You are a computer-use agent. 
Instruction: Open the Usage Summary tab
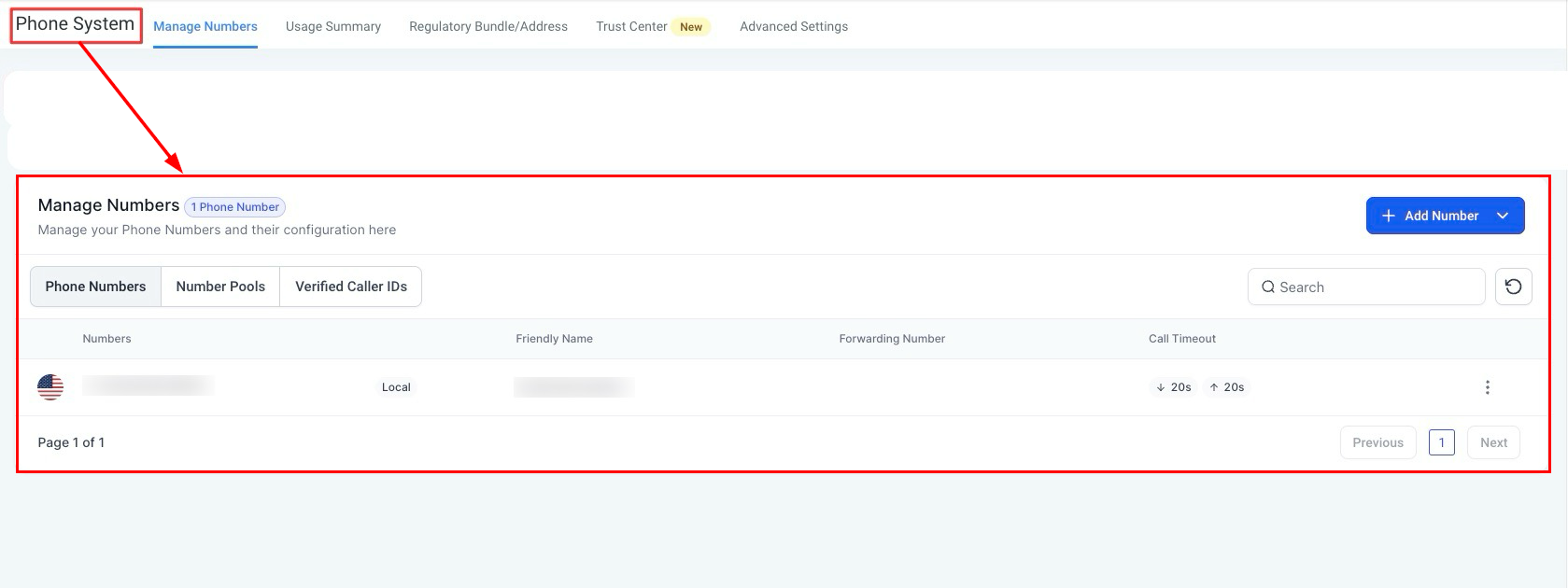pyautogui.click(x=332, y=26)
